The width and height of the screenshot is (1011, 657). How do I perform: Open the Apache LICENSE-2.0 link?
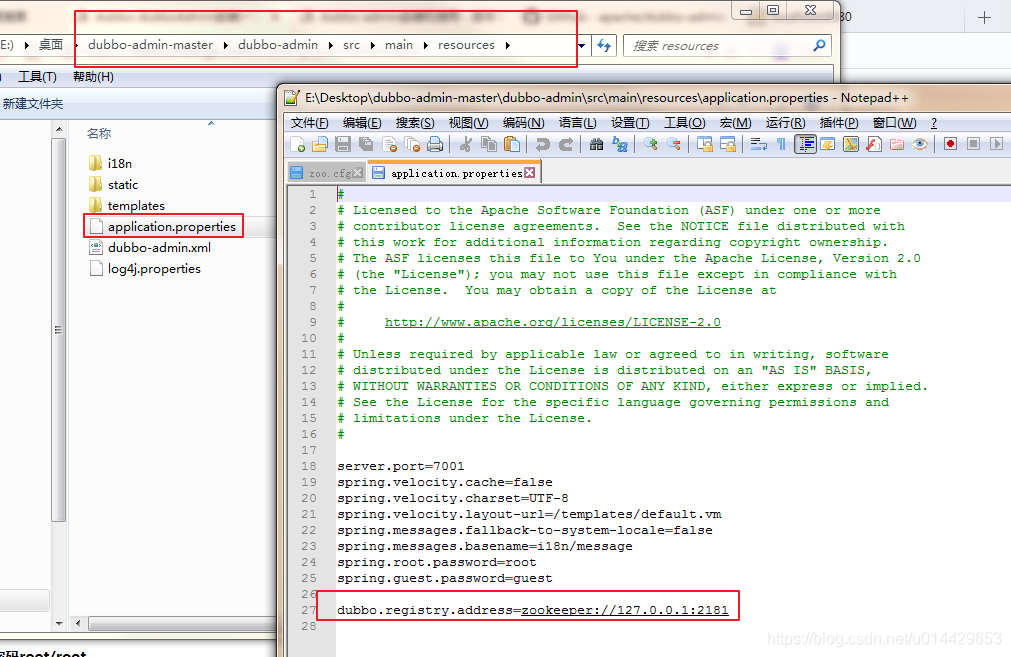coord(553,322)
